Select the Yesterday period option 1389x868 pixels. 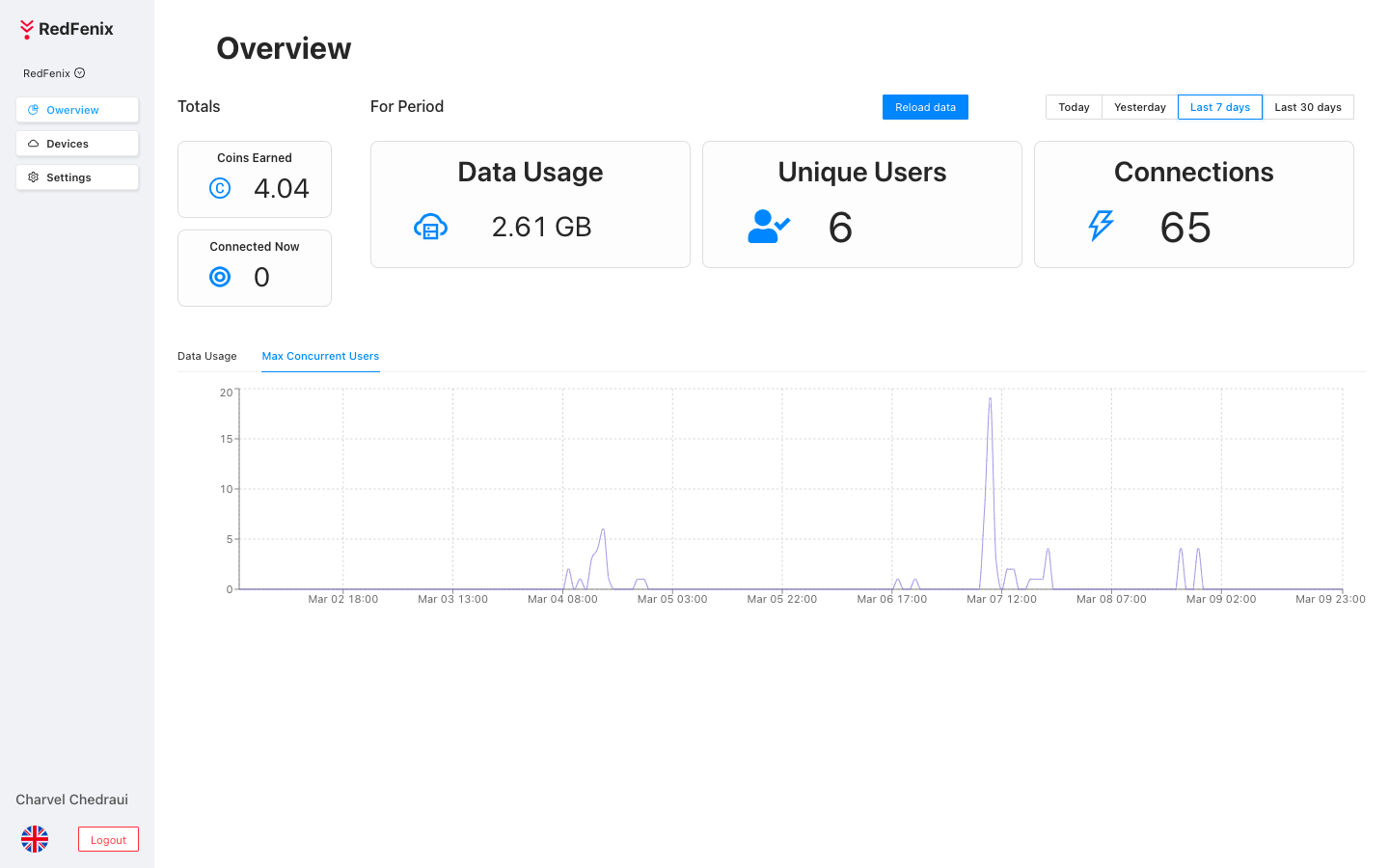[x=1140, y=107]
